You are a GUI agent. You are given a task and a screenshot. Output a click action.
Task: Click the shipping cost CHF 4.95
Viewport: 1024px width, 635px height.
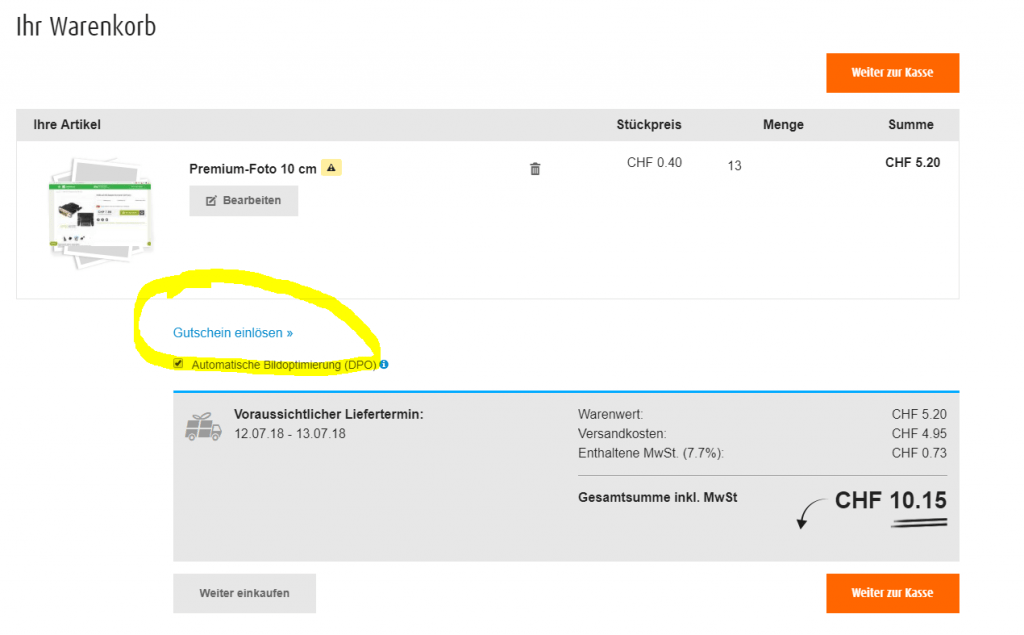(x=919, y=434)
